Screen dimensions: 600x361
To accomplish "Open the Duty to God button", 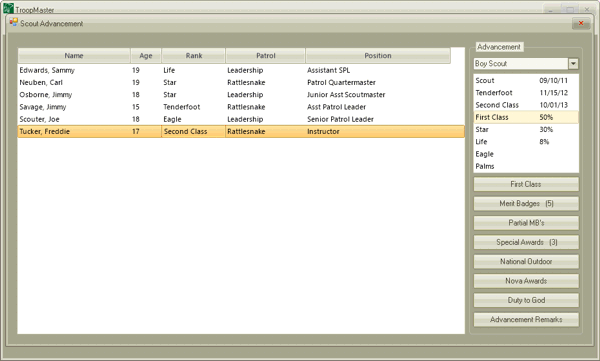I will coord(526,300).
